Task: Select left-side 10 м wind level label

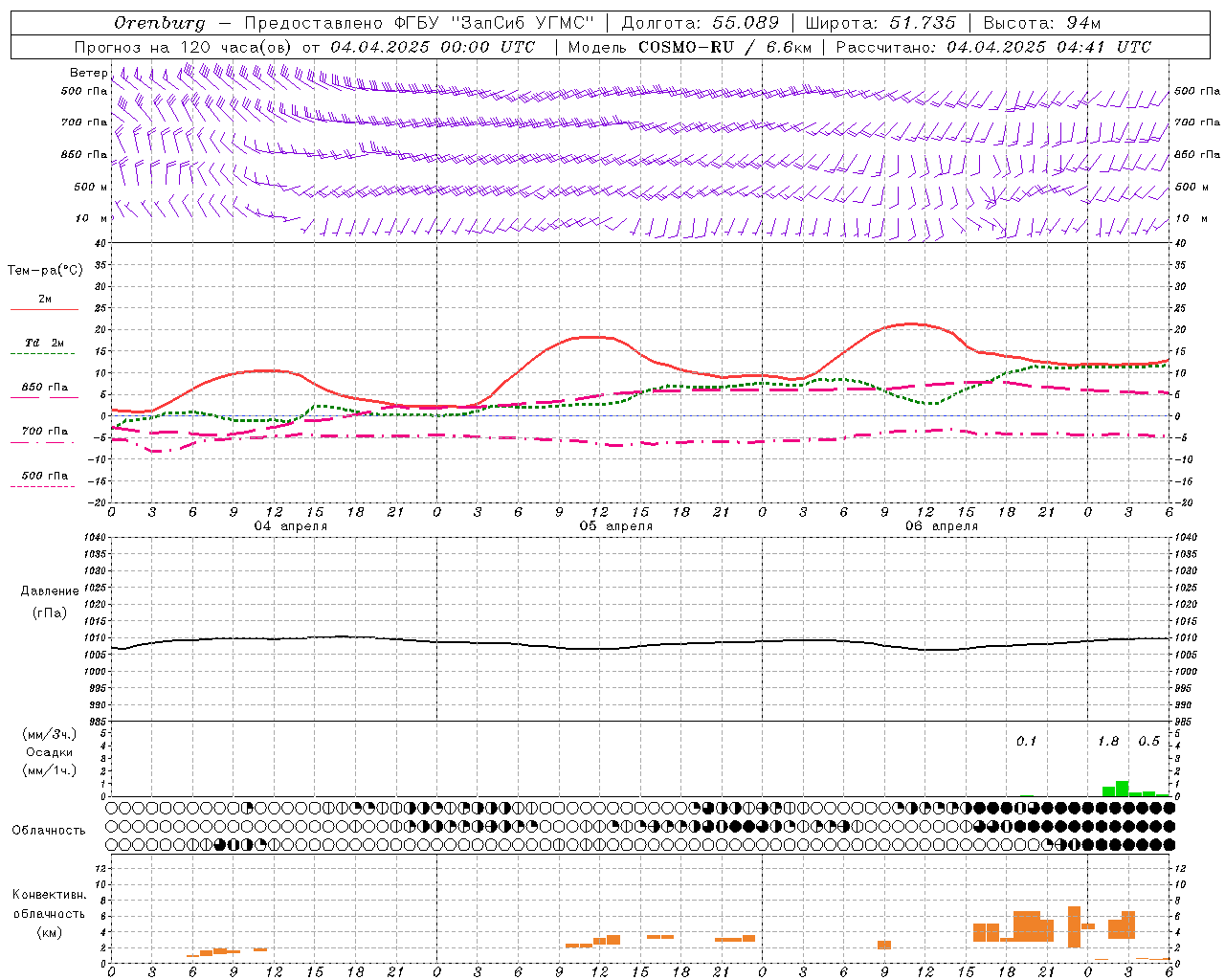Action: tap(91, 218)
